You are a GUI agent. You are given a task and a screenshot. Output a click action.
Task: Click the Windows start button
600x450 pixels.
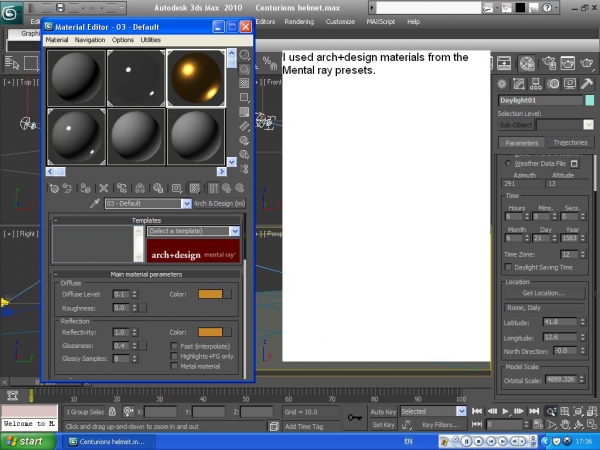tap(28, 442)
